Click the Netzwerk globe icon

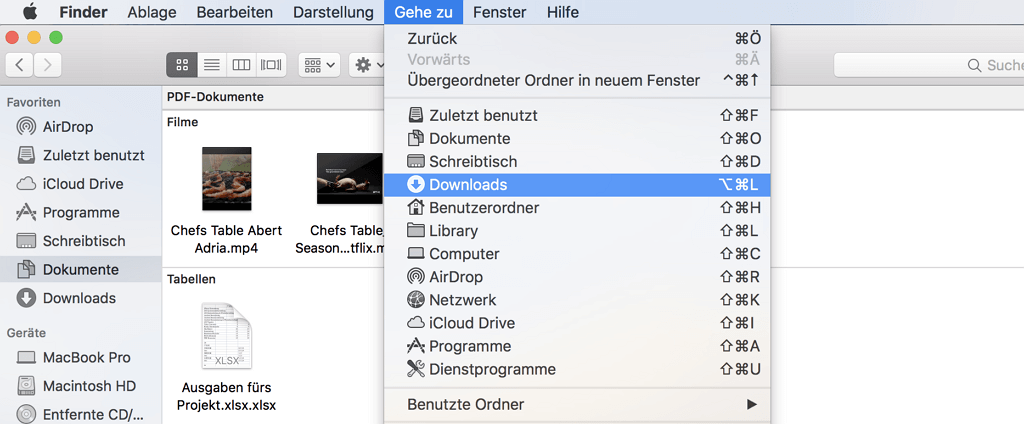click(x=415, y=300)
